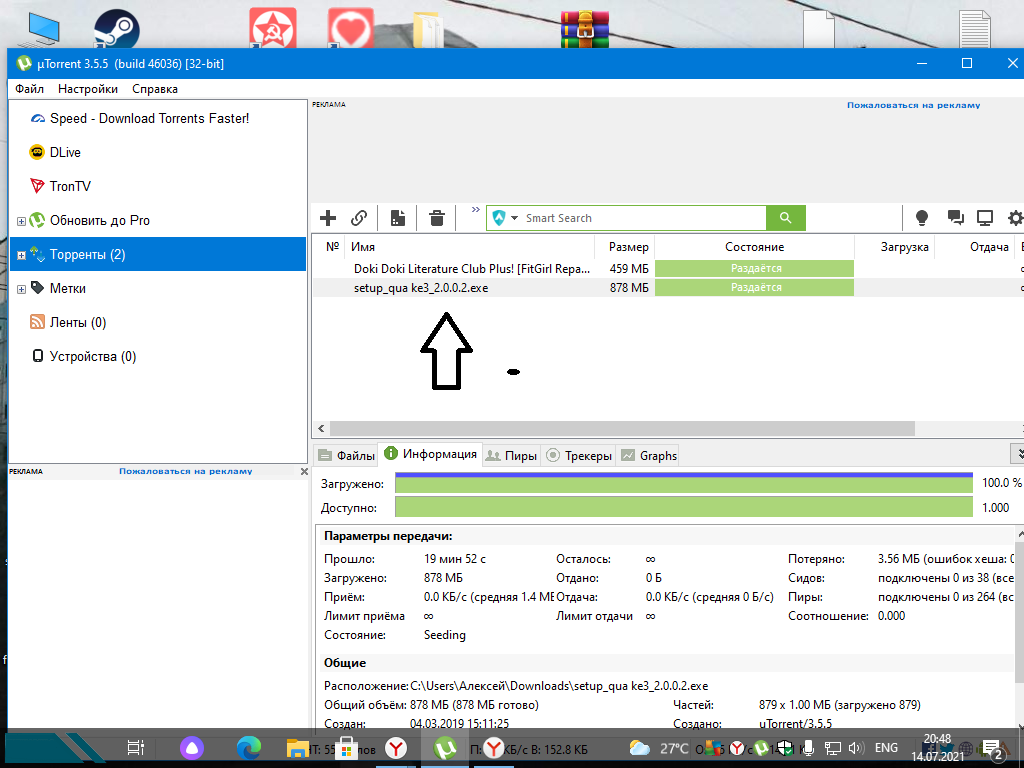Select Doki Doki Literature Club Plus! torrent
The width and height of the screenshot is (1024, 768).
click(472, 268)
